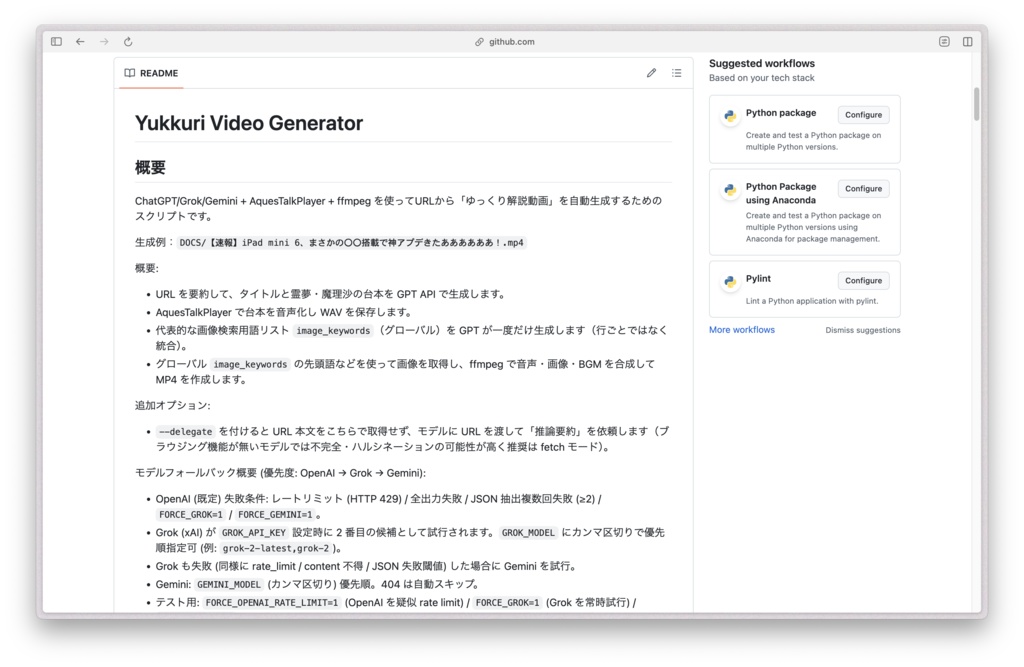Image resolution: width=1024 pixels, height=667 pixels.
Task: Click the github.com address field
Action: tap(504, 42)
